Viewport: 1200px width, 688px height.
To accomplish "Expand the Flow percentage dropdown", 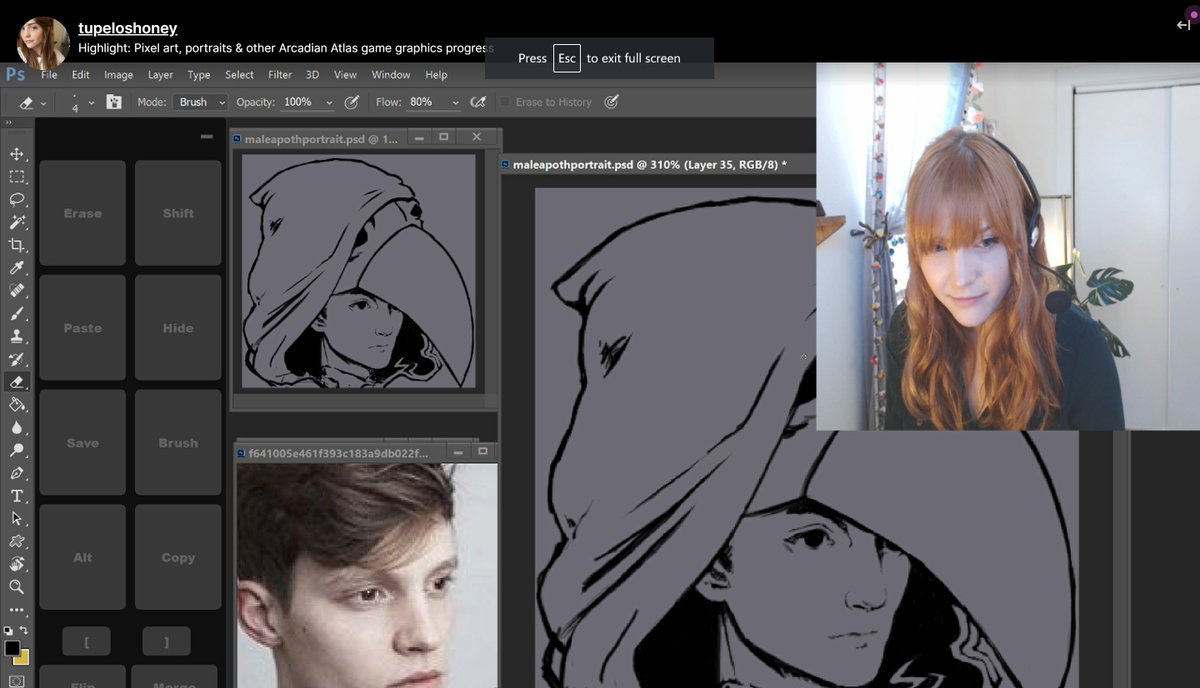I will pos(455,102).
